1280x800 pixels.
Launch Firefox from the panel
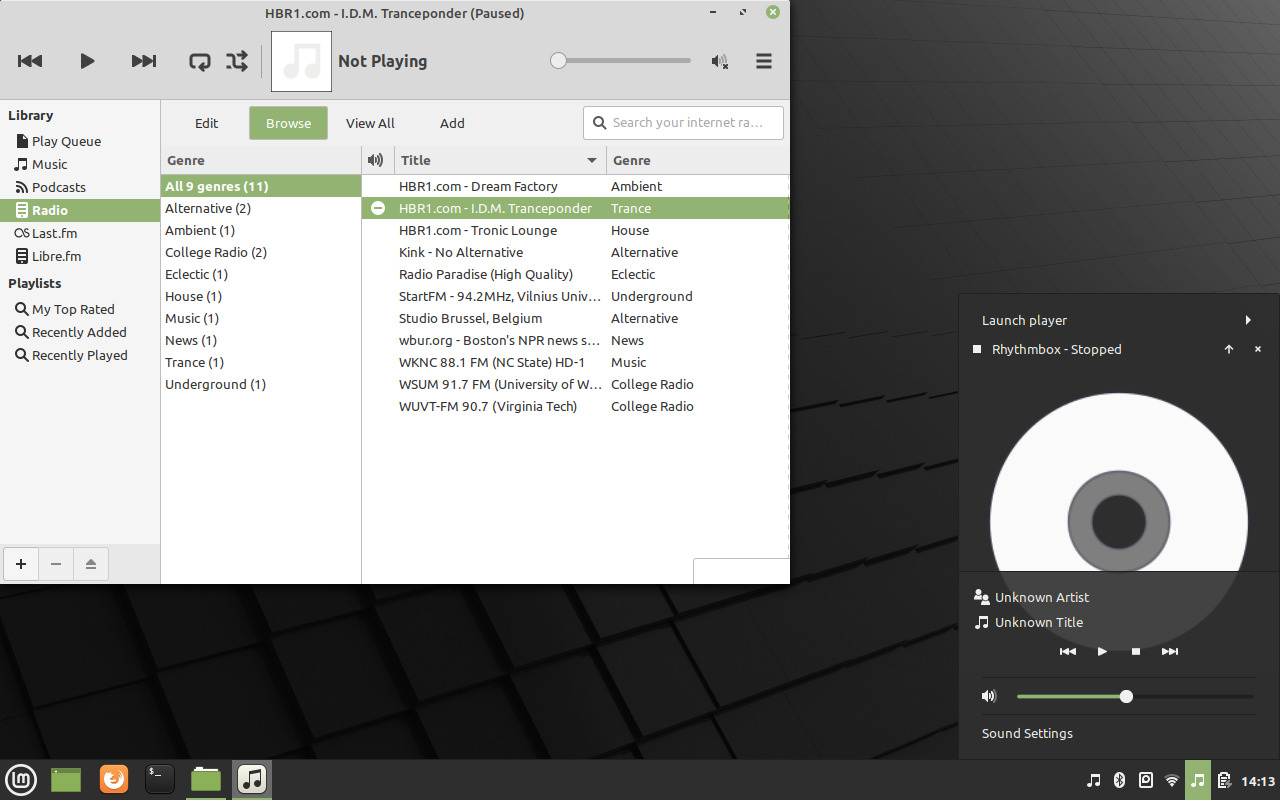114,779
